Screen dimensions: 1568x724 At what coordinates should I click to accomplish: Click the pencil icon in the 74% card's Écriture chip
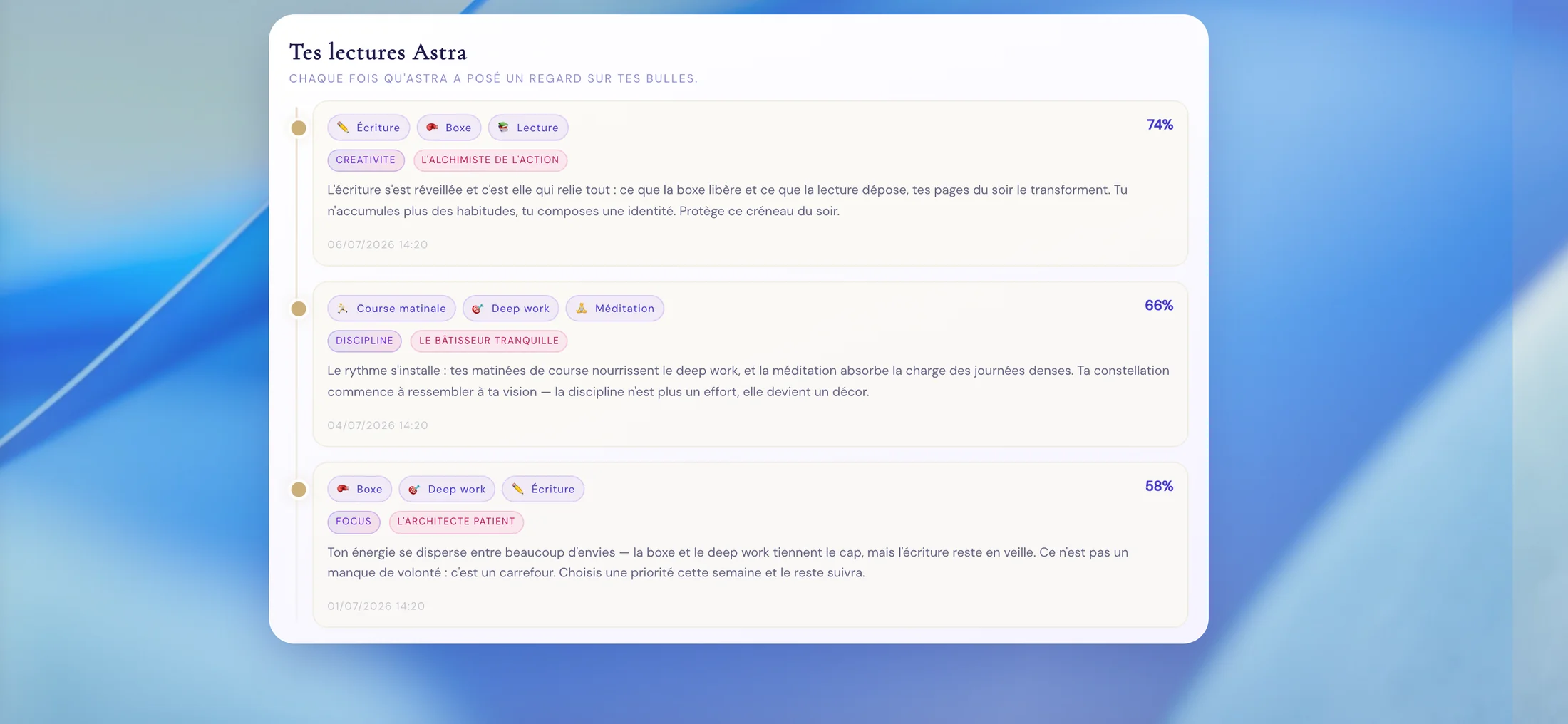(343, 128)
